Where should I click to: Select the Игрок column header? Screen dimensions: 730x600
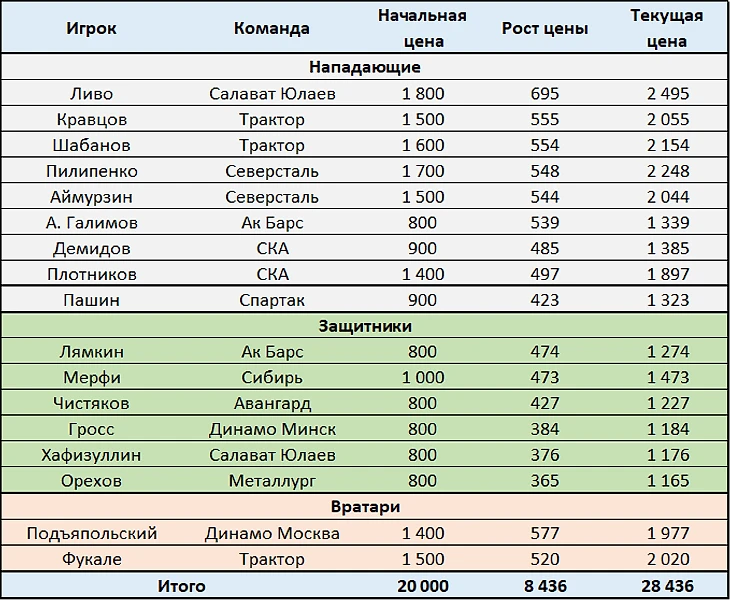[x=91, y=28]
